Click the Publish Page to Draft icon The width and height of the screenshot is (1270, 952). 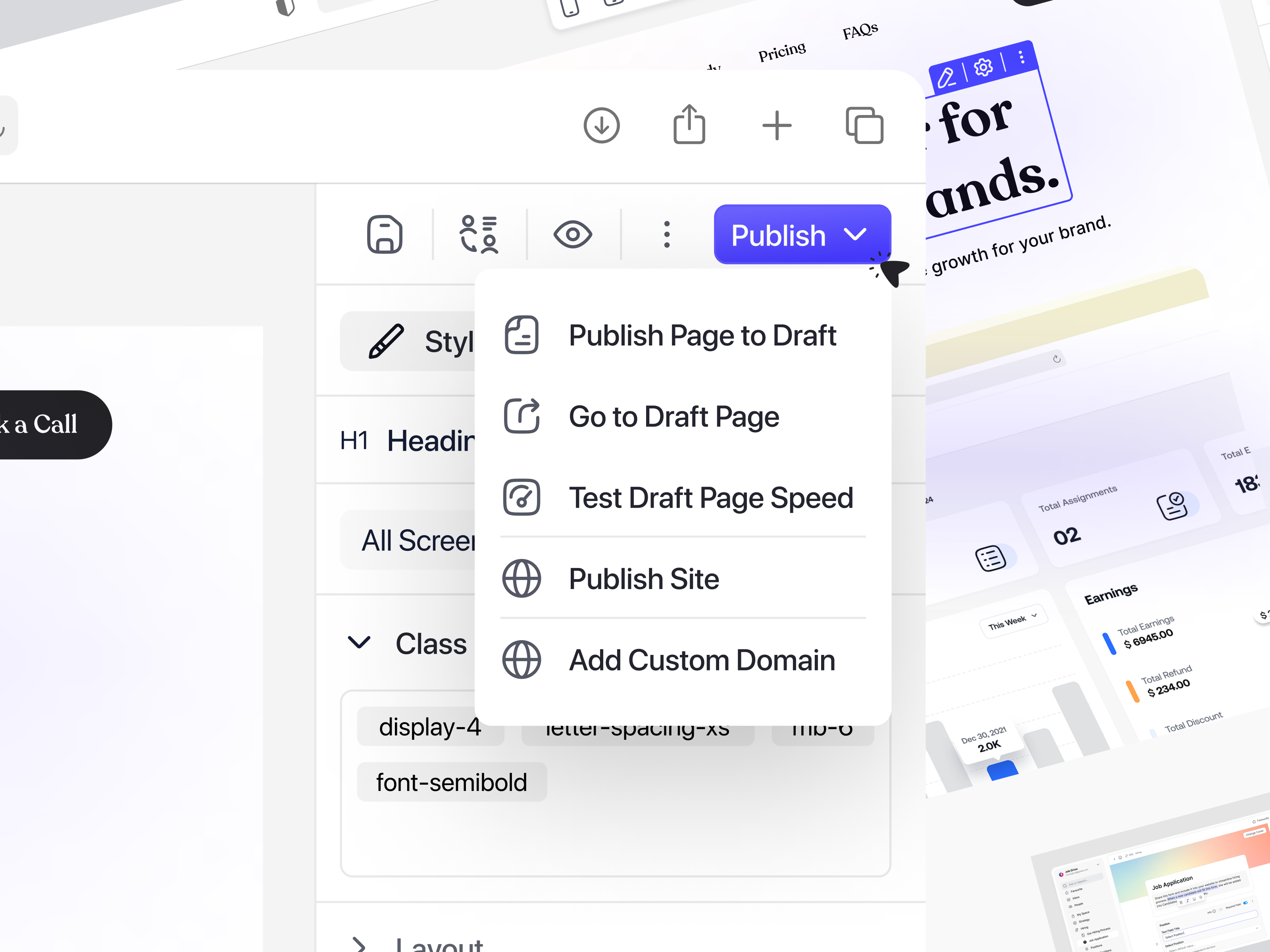click(521, 334)
